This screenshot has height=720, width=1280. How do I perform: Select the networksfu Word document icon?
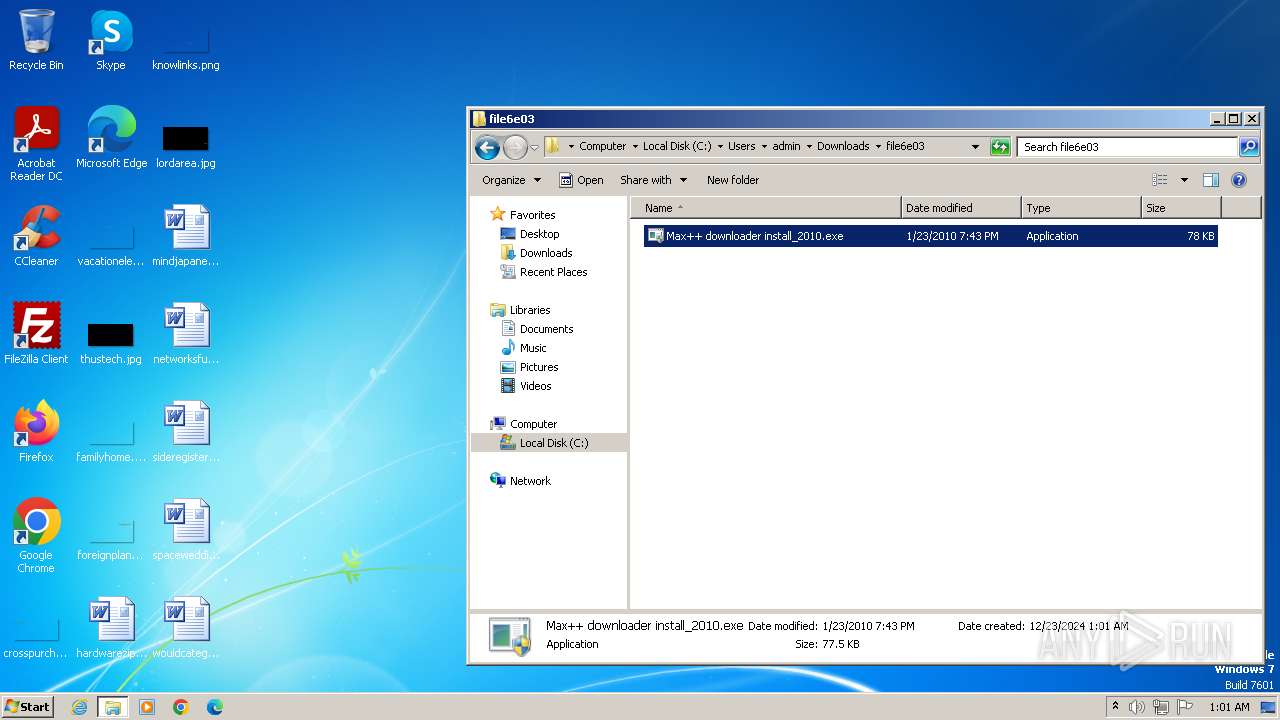pyautogui.click(x=186, y=333)
